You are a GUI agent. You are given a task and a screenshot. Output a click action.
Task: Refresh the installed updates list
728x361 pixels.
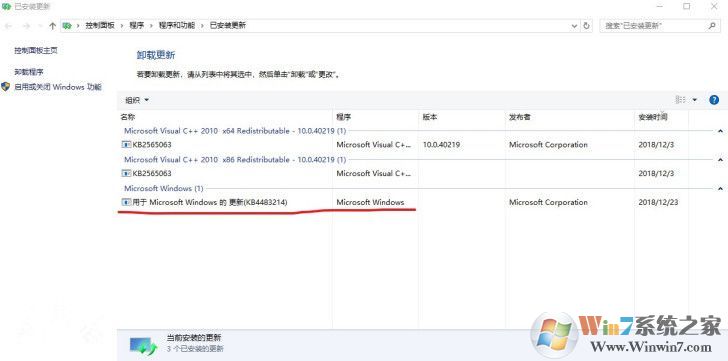click(587, 26)
